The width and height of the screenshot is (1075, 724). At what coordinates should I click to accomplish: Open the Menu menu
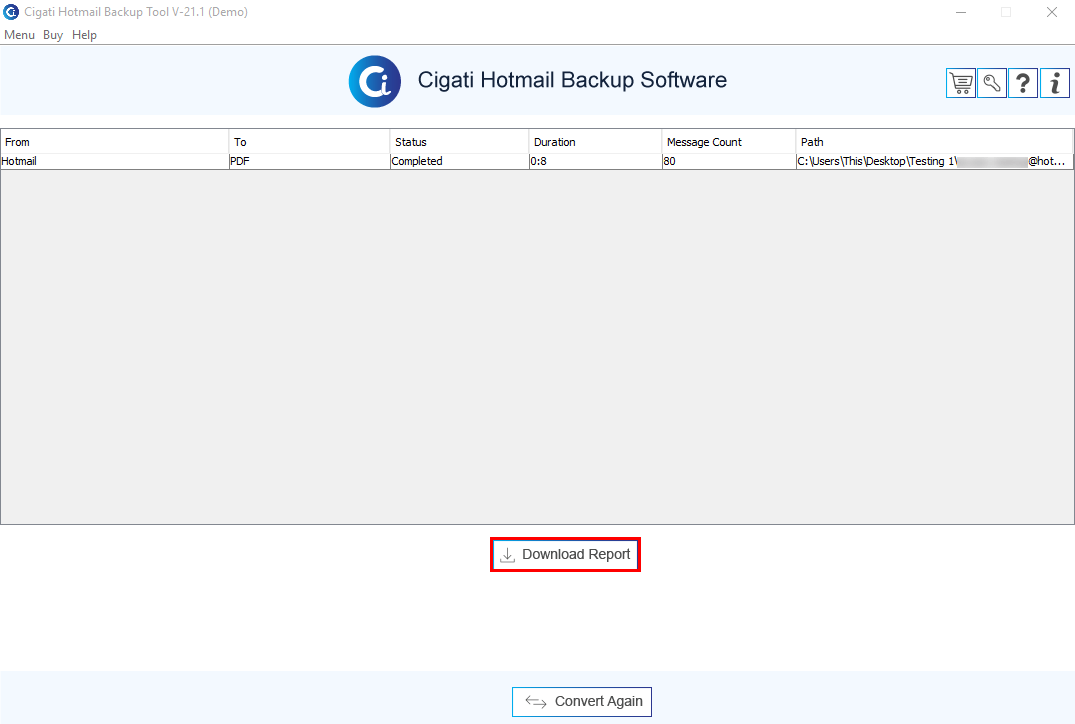[x=19, y=35]
